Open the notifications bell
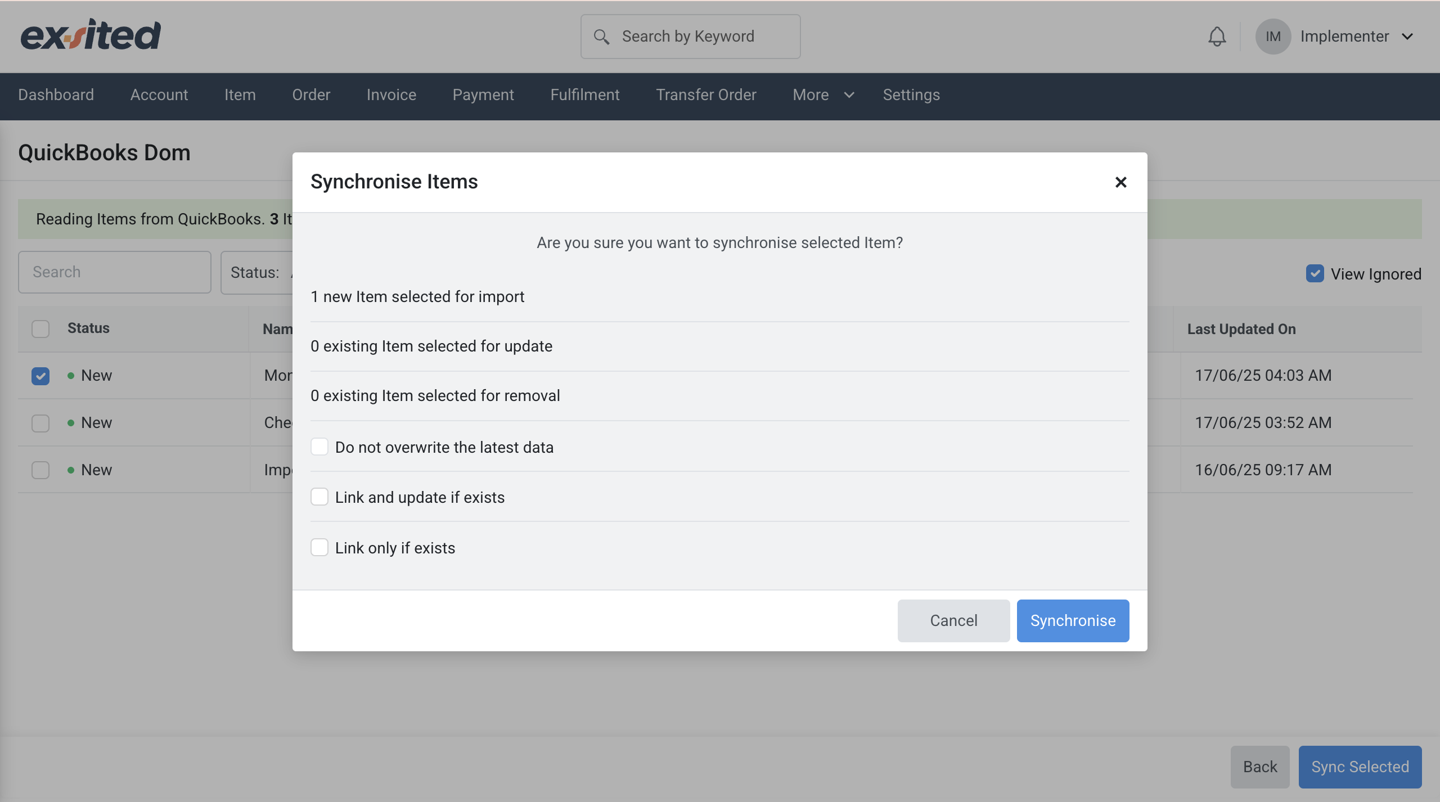Image resolution: width=1440 pixels, height=802 pixels. tap(1217, 36)
